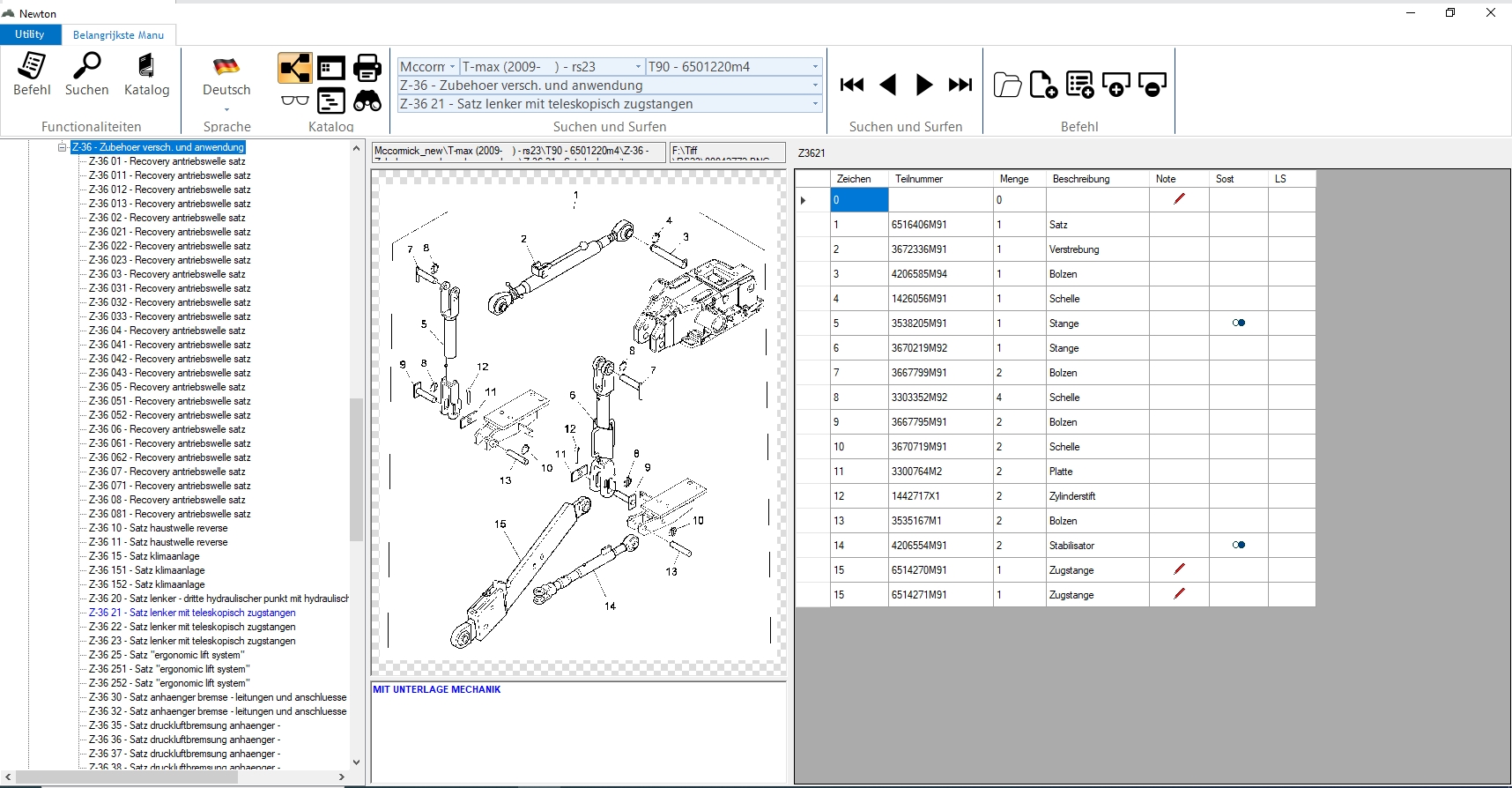Toggle the tree structure view icon

294,68
